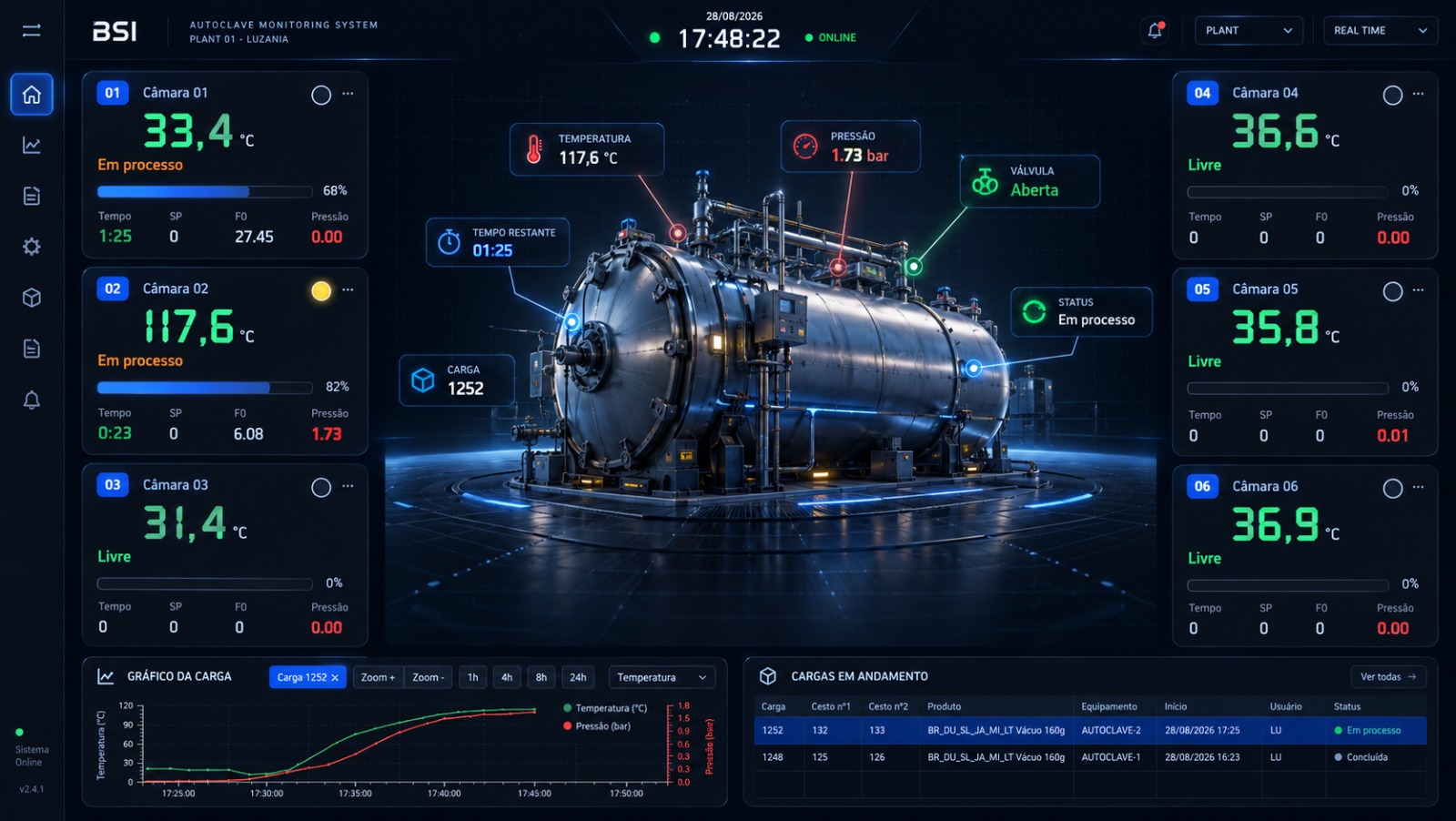Click the Carga cube icon
This screenshot has width=1456, height=821.
click(423, 380)
